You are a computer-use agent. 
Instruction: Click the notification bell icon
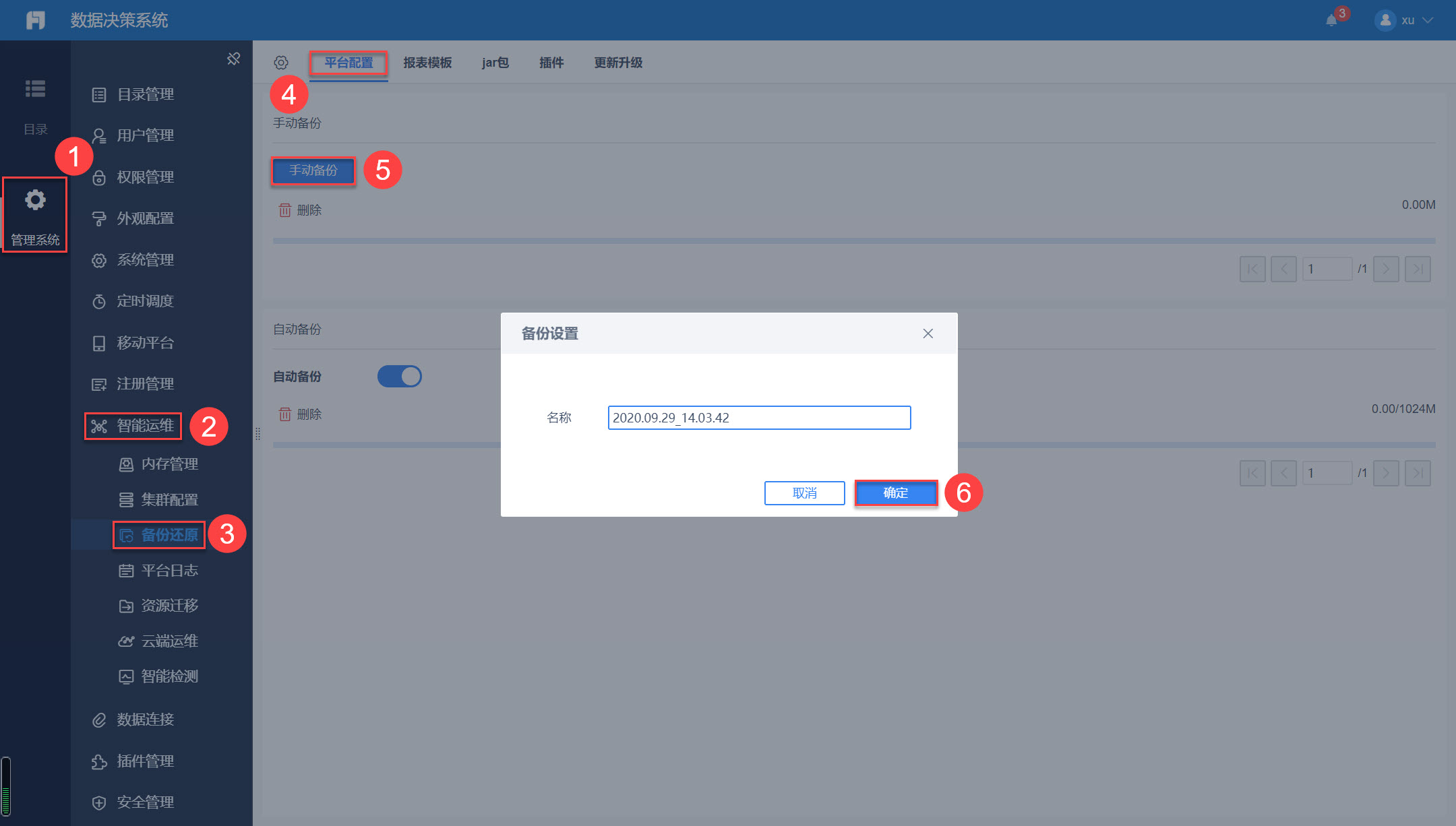[1331, 20]
